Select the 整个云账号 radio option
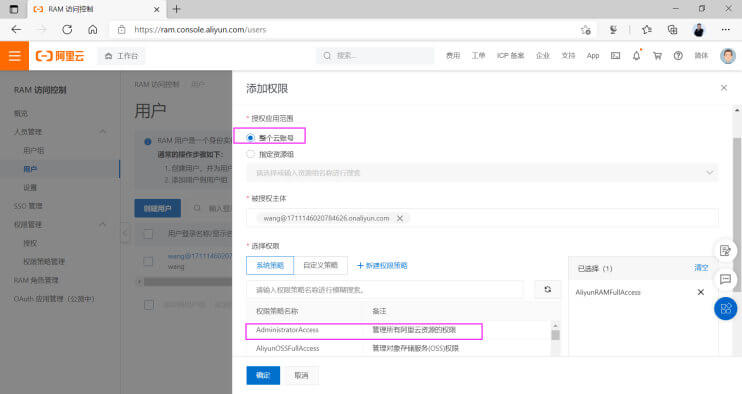Screen dimensions: 742x394 (x=250, y=138)
